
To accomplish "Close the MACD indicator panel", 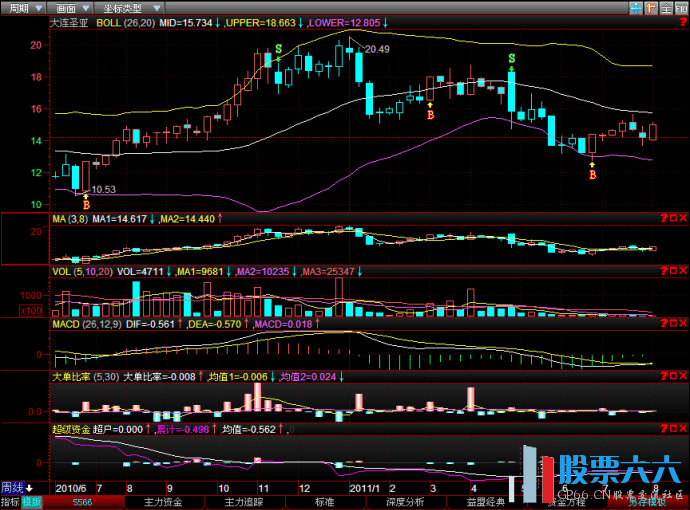I will pyautogui.click(x=683, y=323).
